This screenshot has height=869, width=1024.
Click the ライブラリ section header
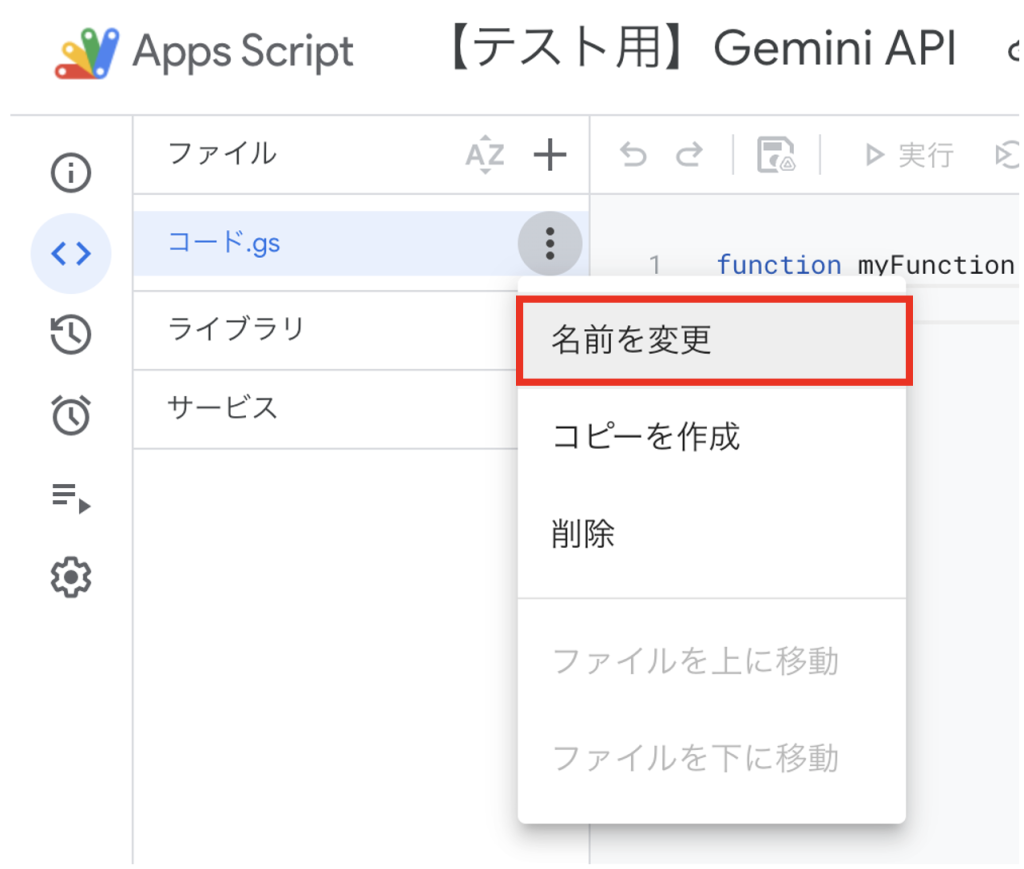(236, 329)
